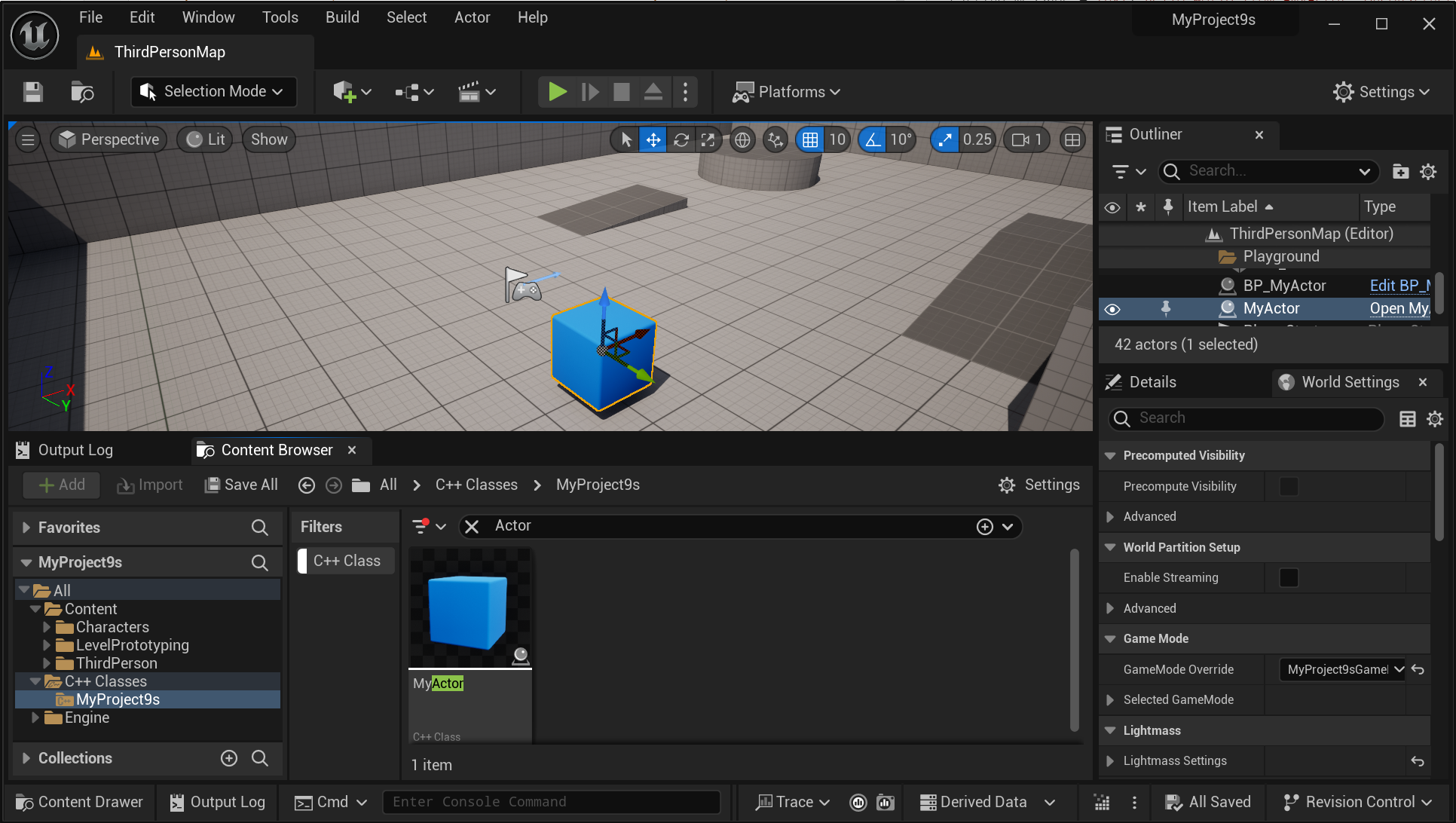Open the Outliner filter options
This screenshot has height=823, width=1456.
point(1129,172)
